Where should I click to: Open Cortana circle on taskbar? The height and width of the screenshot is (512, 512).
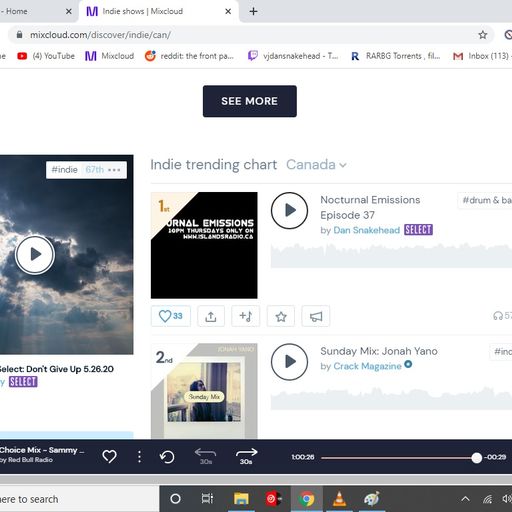[175, 499]
